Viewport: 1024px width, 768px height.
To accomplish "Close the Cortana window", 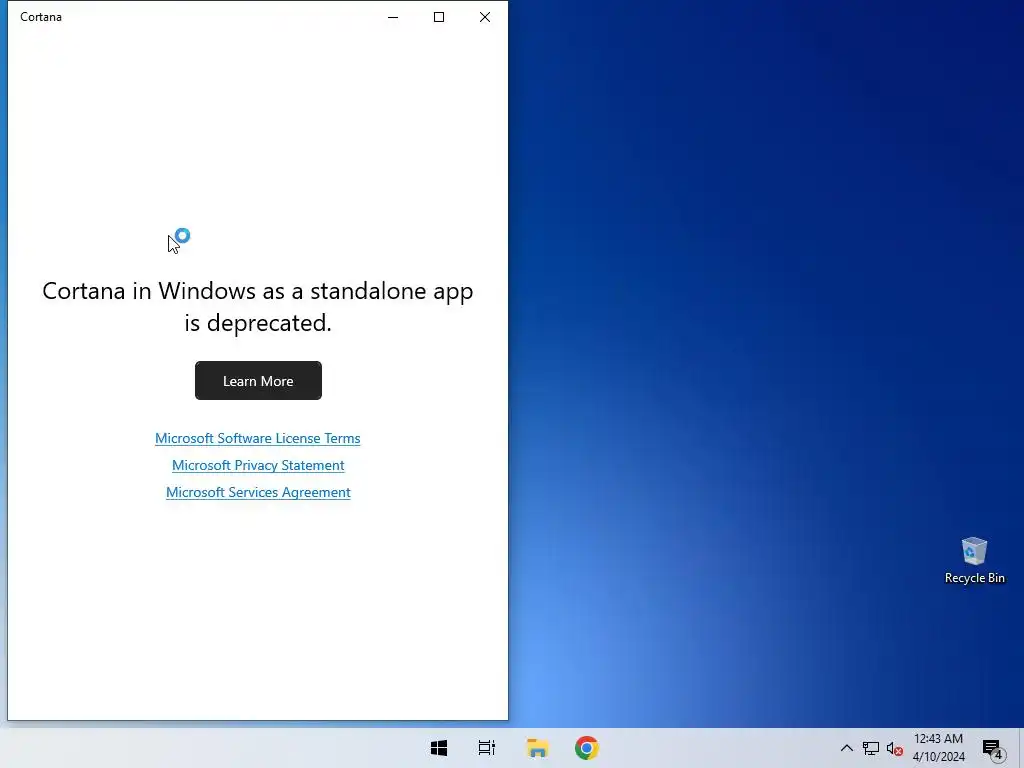I will coord(485,17).
